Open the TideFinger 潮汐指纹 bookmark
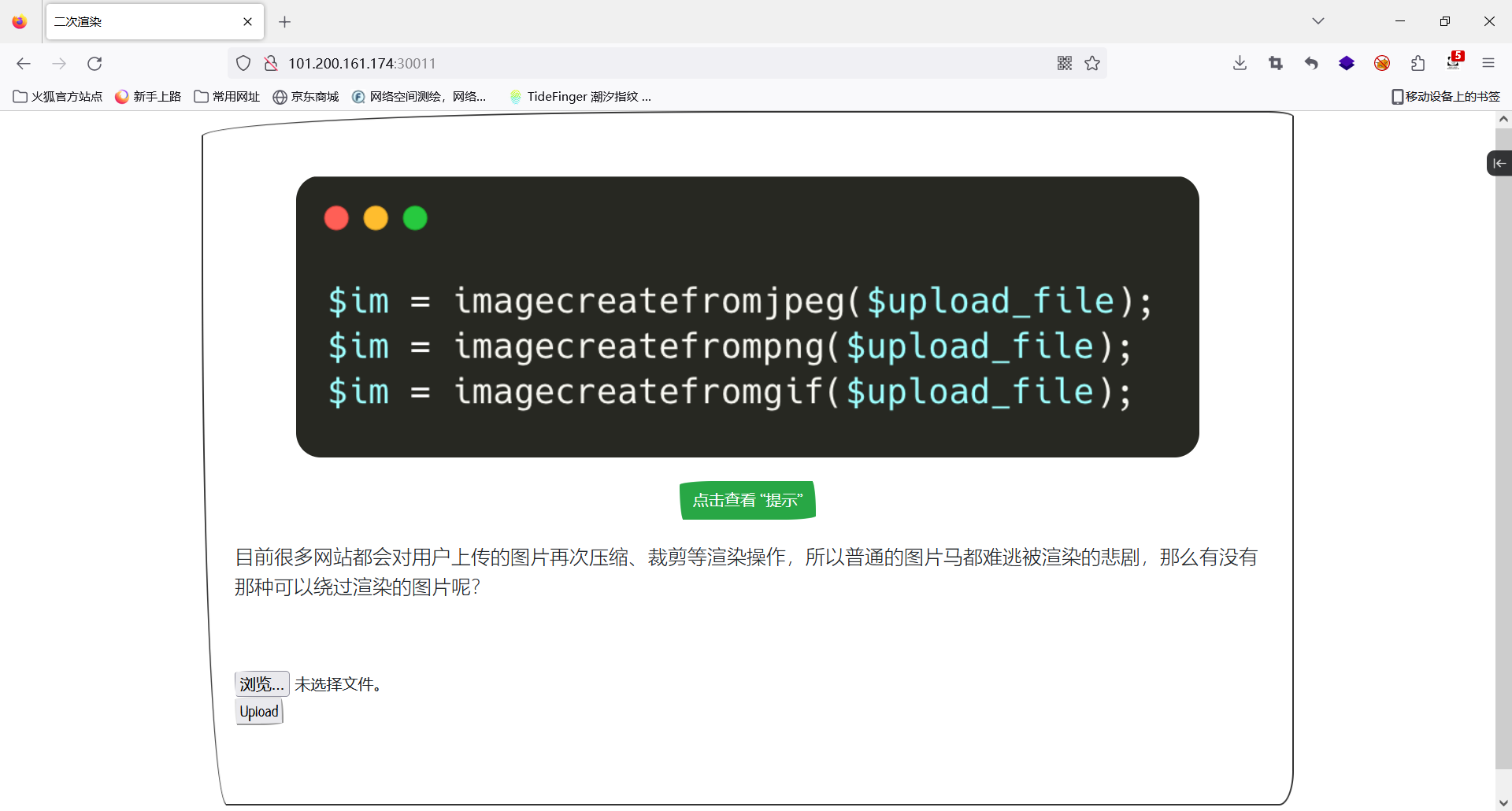Screen dimensions: 1512x811 pyautogui.click(x=580, y=97)
